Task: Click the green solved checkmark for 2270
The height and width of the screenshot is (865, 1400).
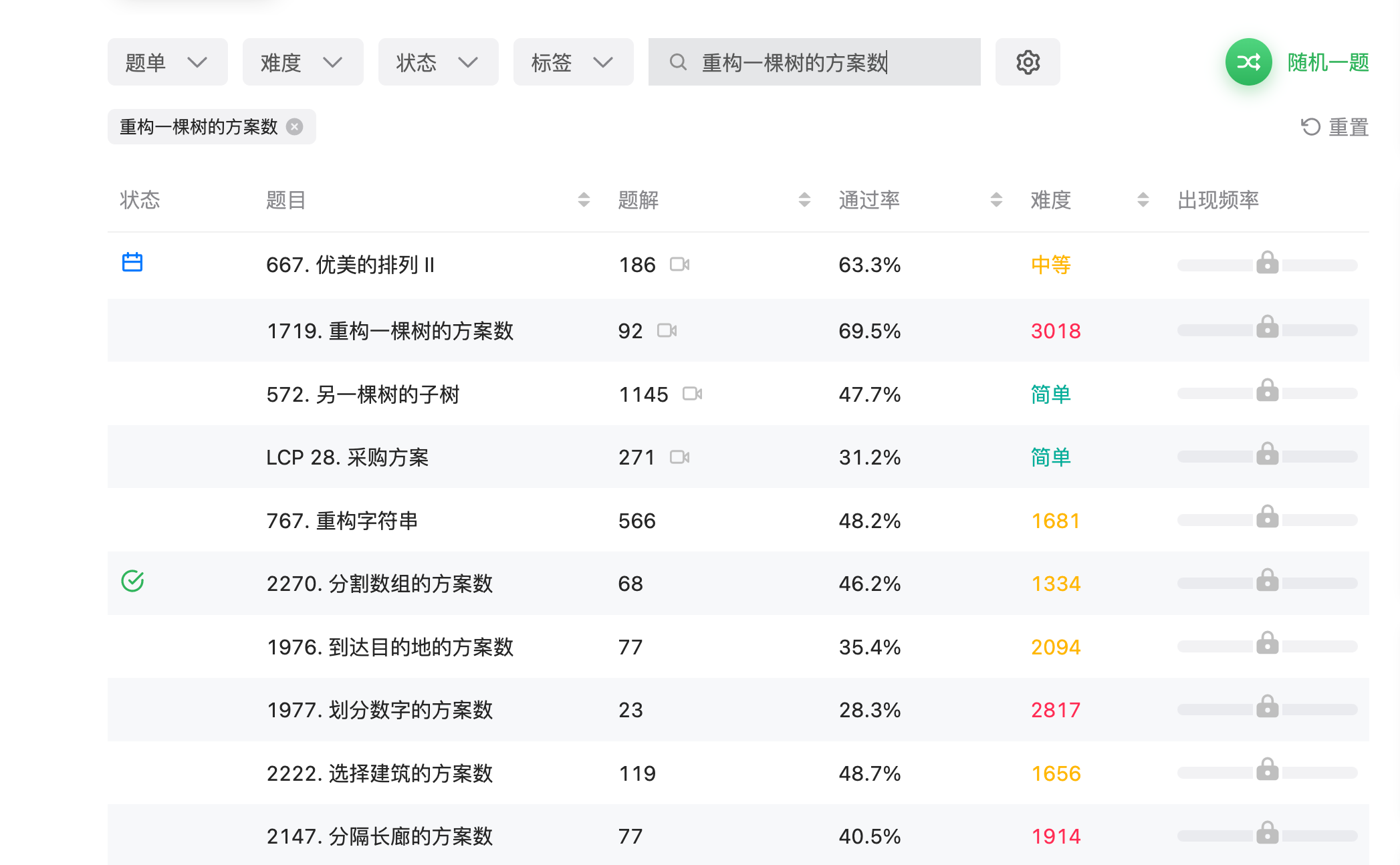Action: click(132, 581)
